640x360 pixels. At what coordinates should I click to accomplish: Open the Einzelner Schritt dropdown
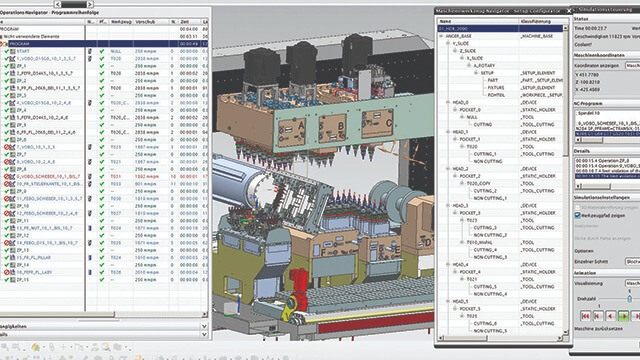click(x=632, y=261)
